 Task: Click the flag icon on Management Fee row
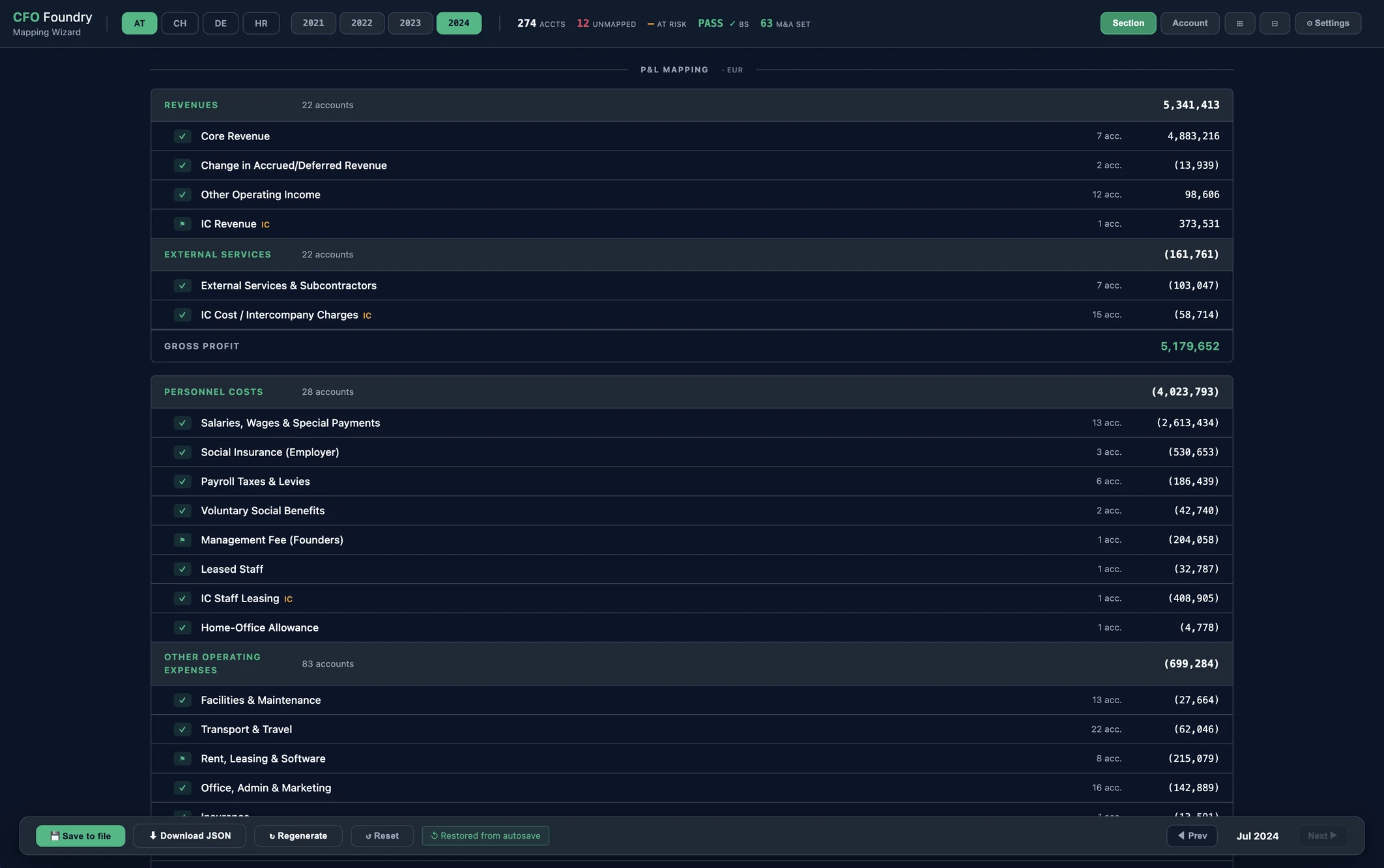point(182,540)
